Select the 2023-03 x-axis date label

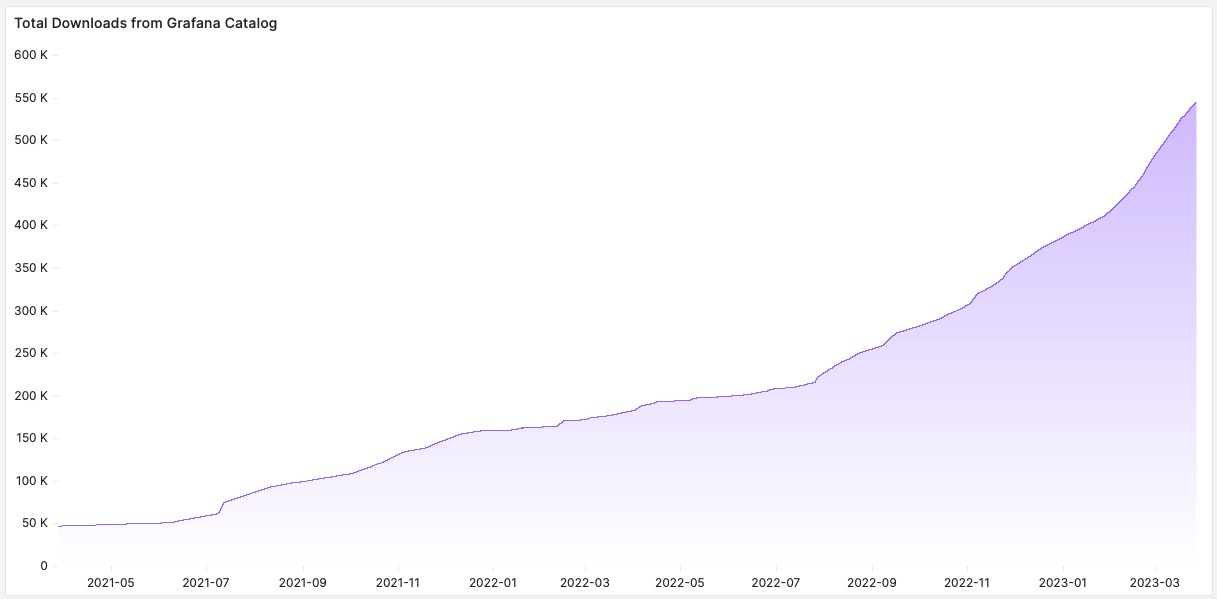pyautogui.click(x=1155, y=582)
